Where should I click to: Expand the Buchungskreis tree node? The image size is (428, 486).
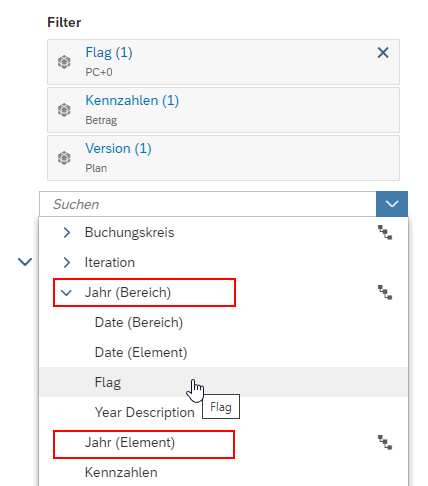(67, 233)
